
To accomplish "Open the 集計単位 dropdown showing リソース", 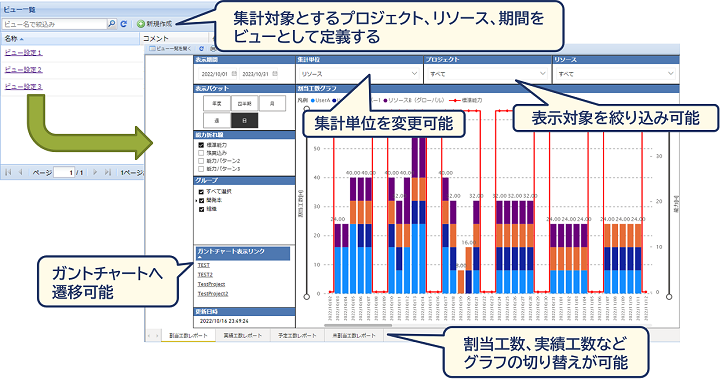I will (x=359, y=74).
